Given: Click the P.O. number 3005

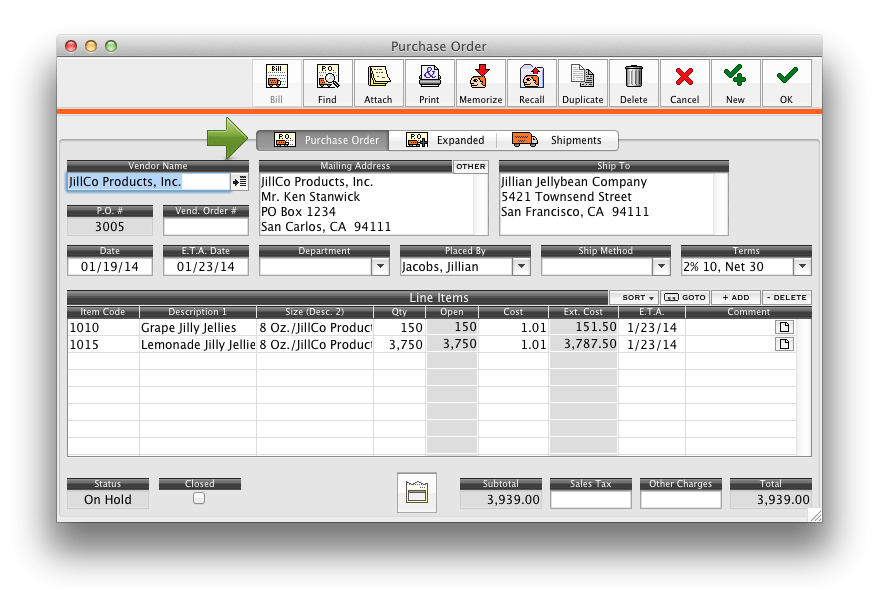Looking at the screenshot, I should pos(110,226).
